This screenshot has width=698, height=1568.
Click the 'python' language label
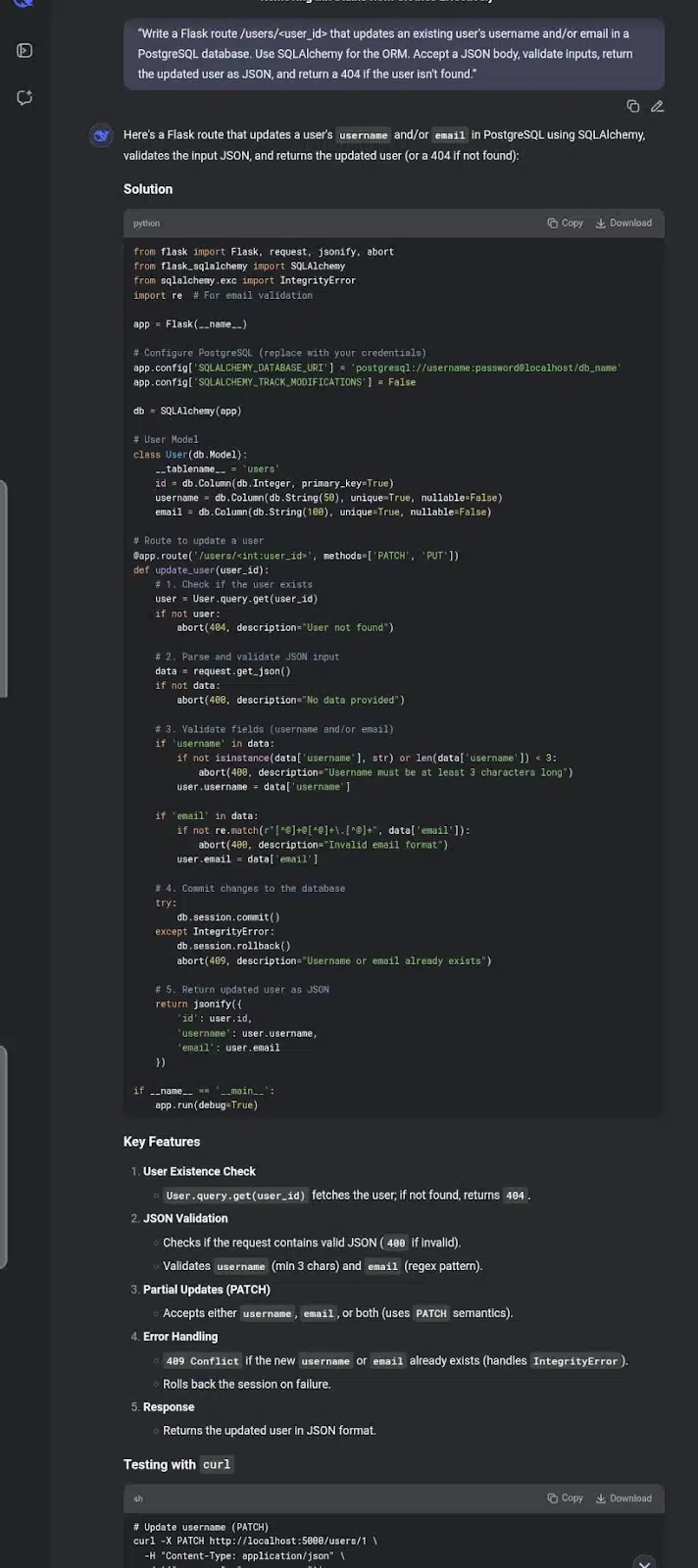(x=147, y=223)
